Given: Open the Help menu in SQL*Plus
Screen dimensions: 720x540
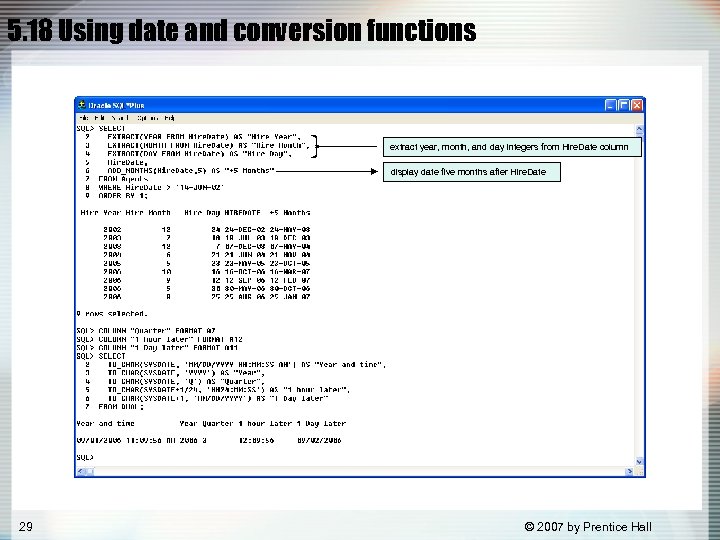Looking at the screenshot, I should click(169, 118).
